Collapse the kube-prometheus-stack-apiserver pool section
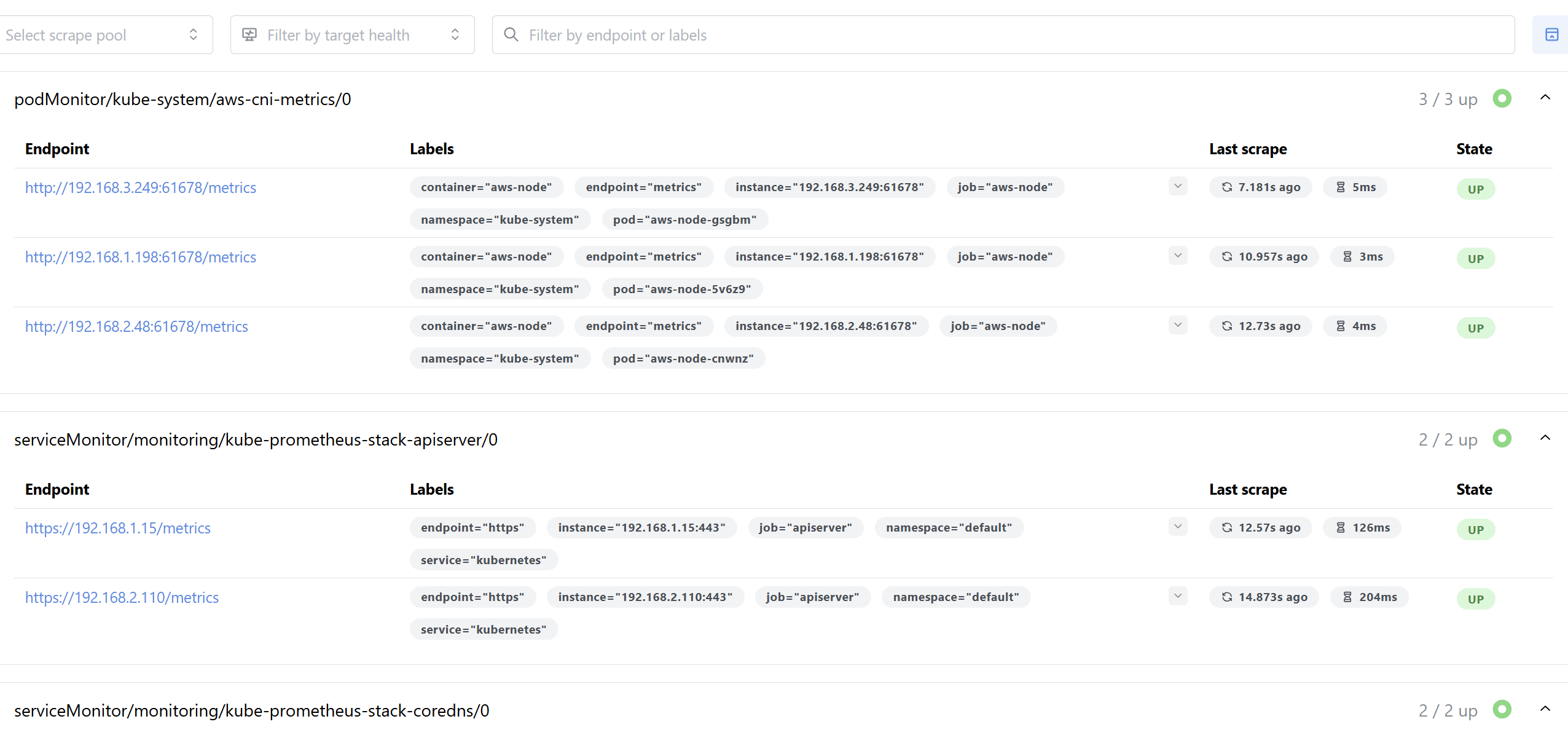 click(1545, 438)
